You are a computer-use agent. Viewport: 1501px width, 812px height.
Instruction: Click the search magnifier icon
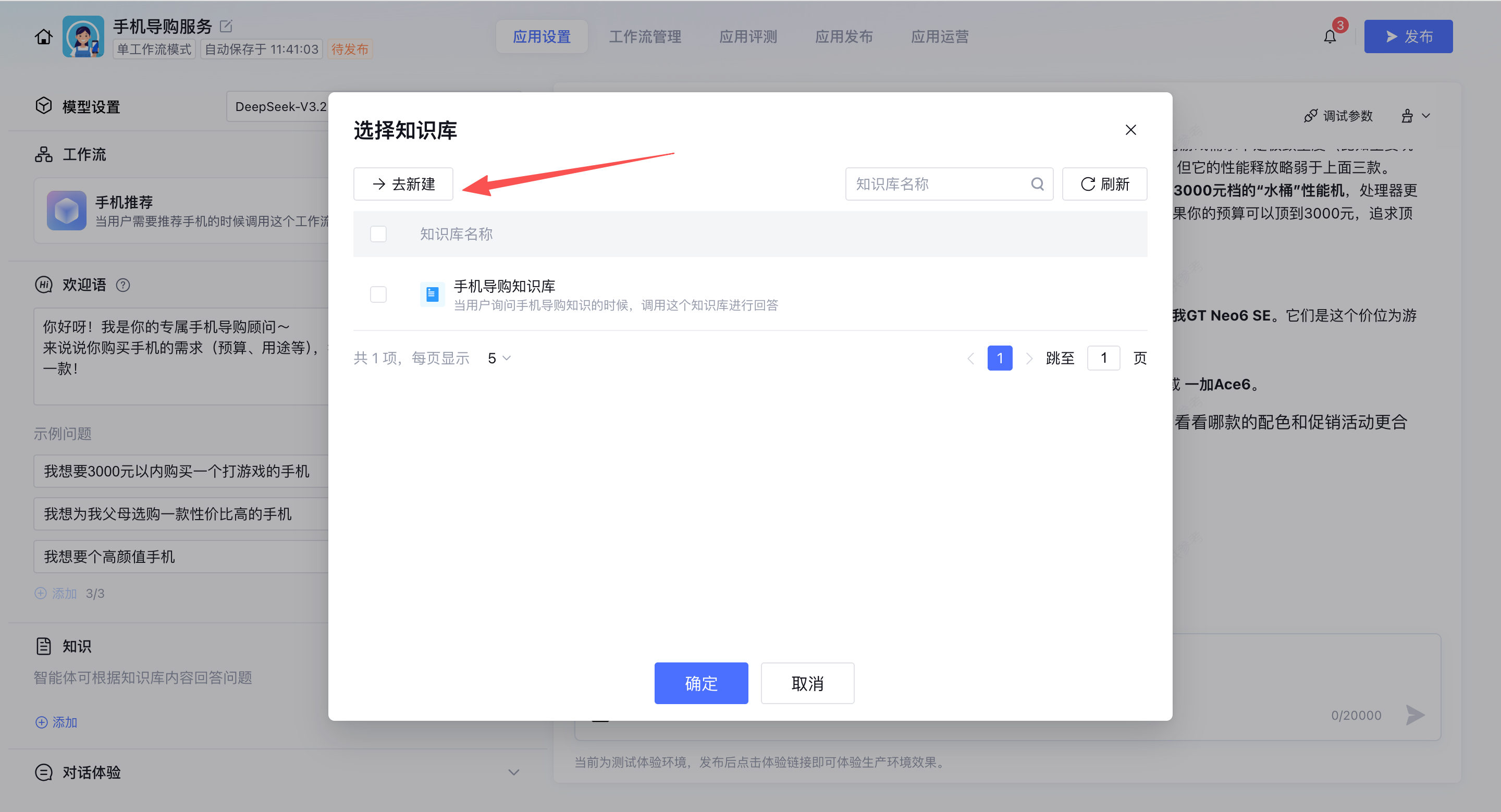[x=1037, y=184]
